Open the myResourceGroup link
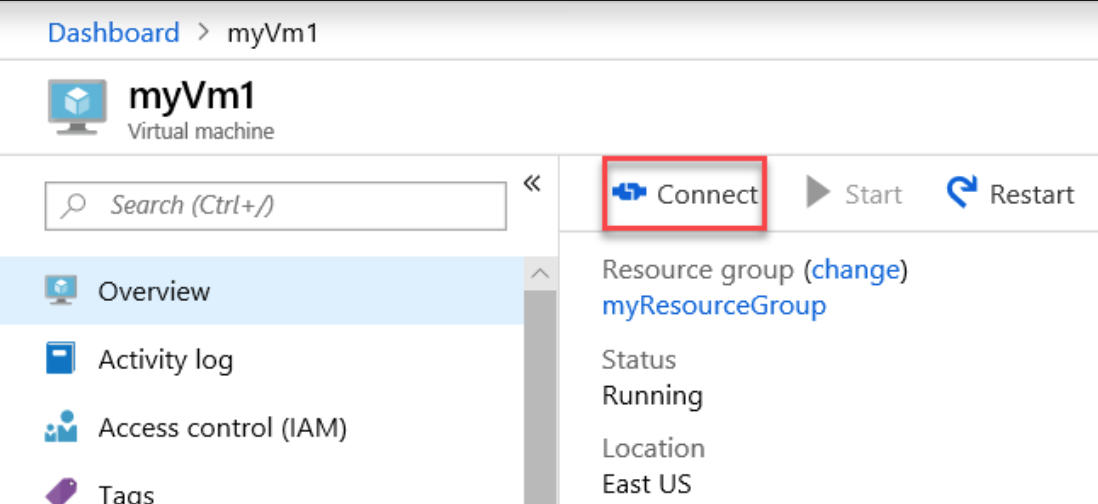The image size is (1098, 504). pyautogui.click(x=714, y=305)
